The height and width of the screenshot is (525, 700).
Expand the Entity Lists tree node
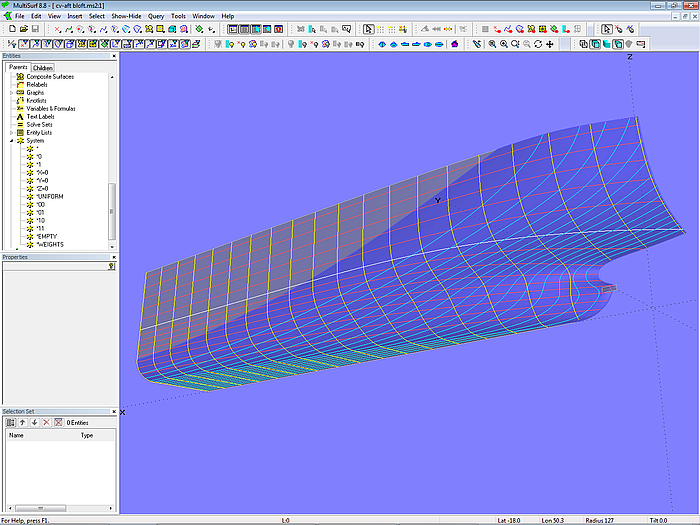(x=12, y=133)
